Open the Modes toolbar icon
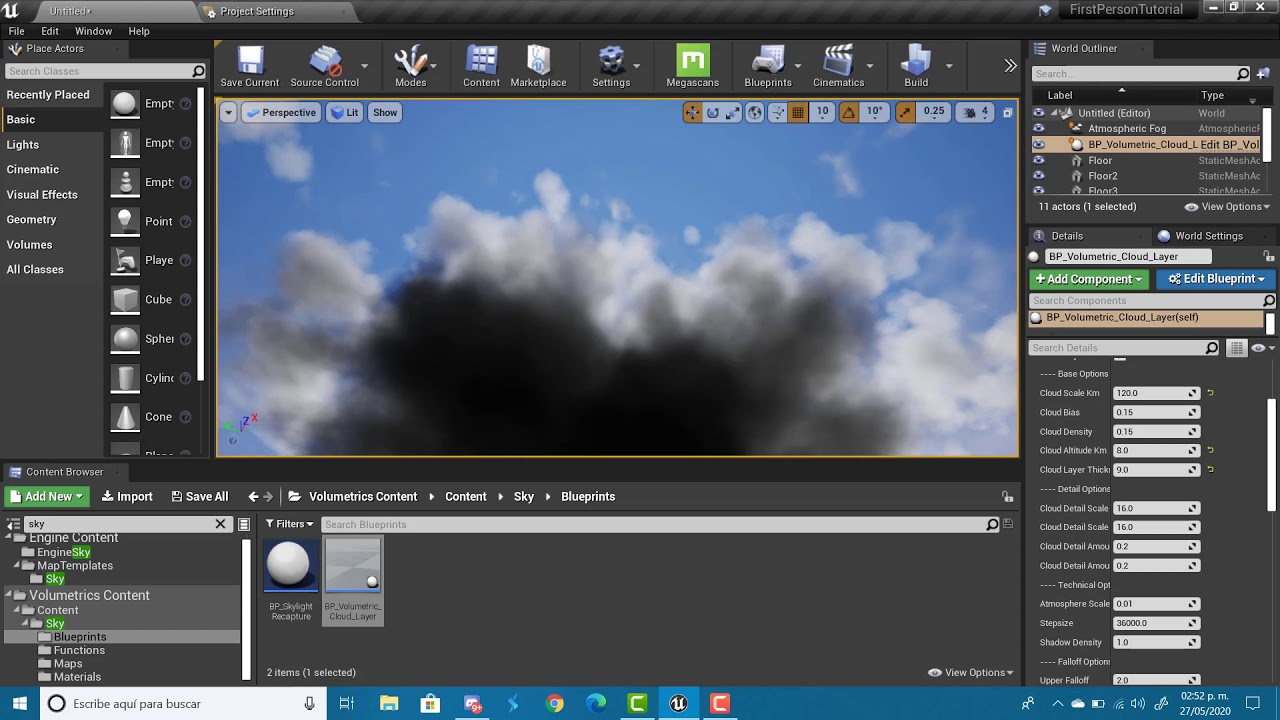Screen dimensions: 1280x720 click(410, 67)
